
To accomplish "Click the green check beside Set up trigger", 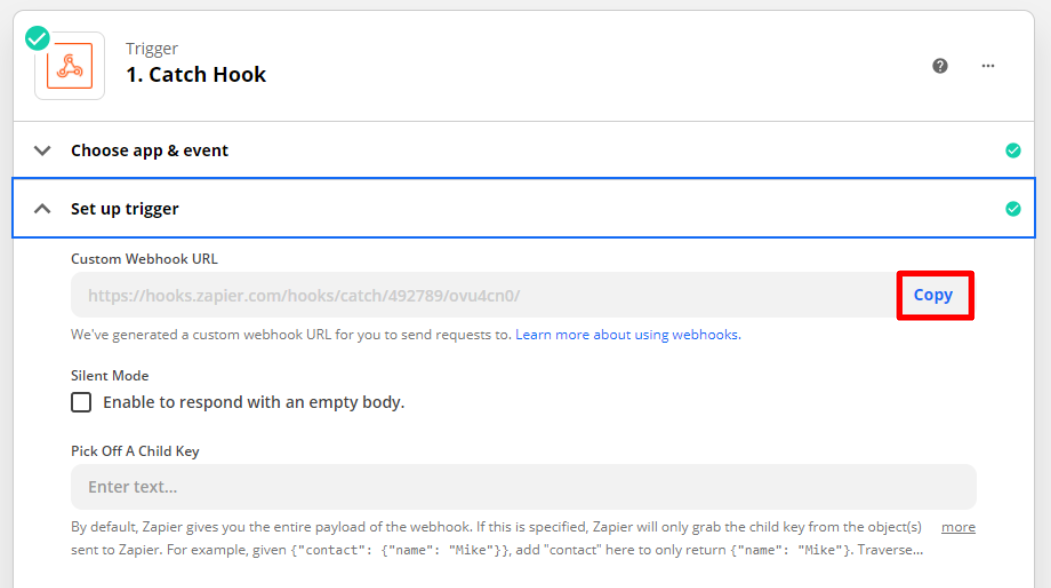I will pyautogui.click(x=1013, y=209).
